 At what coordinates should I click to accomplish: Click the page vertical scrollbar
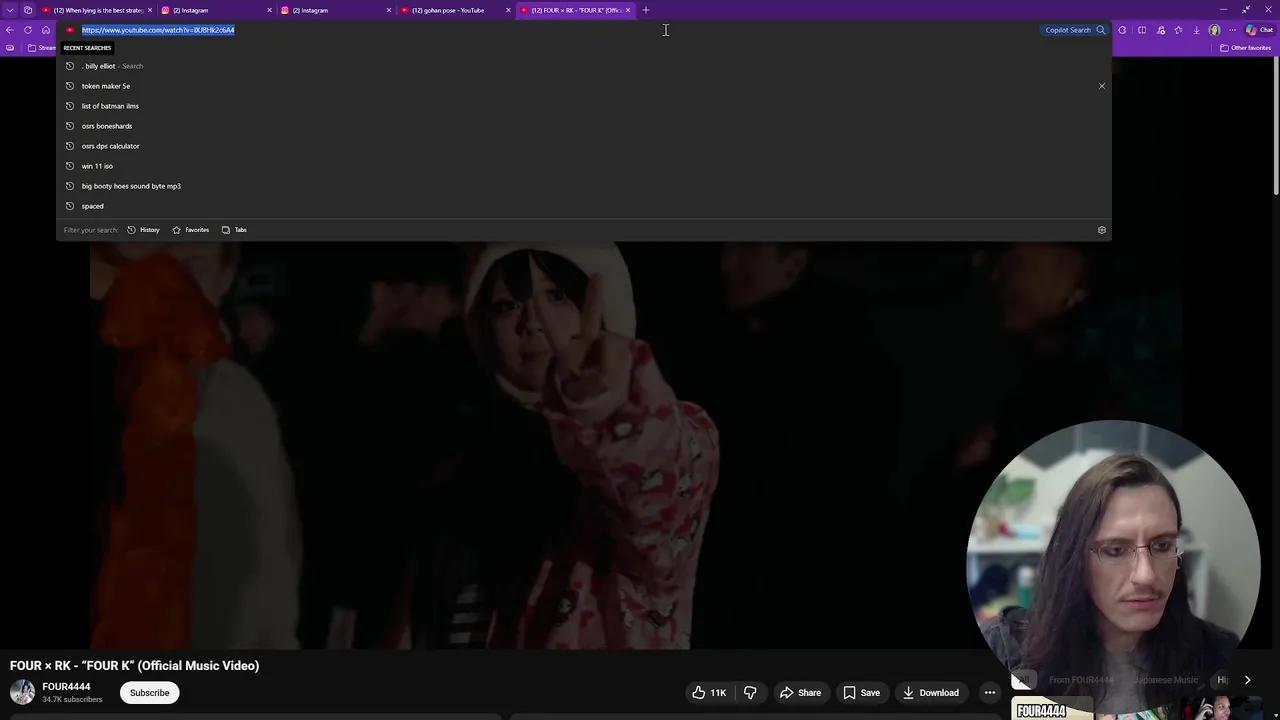(x=1275, y=125)
